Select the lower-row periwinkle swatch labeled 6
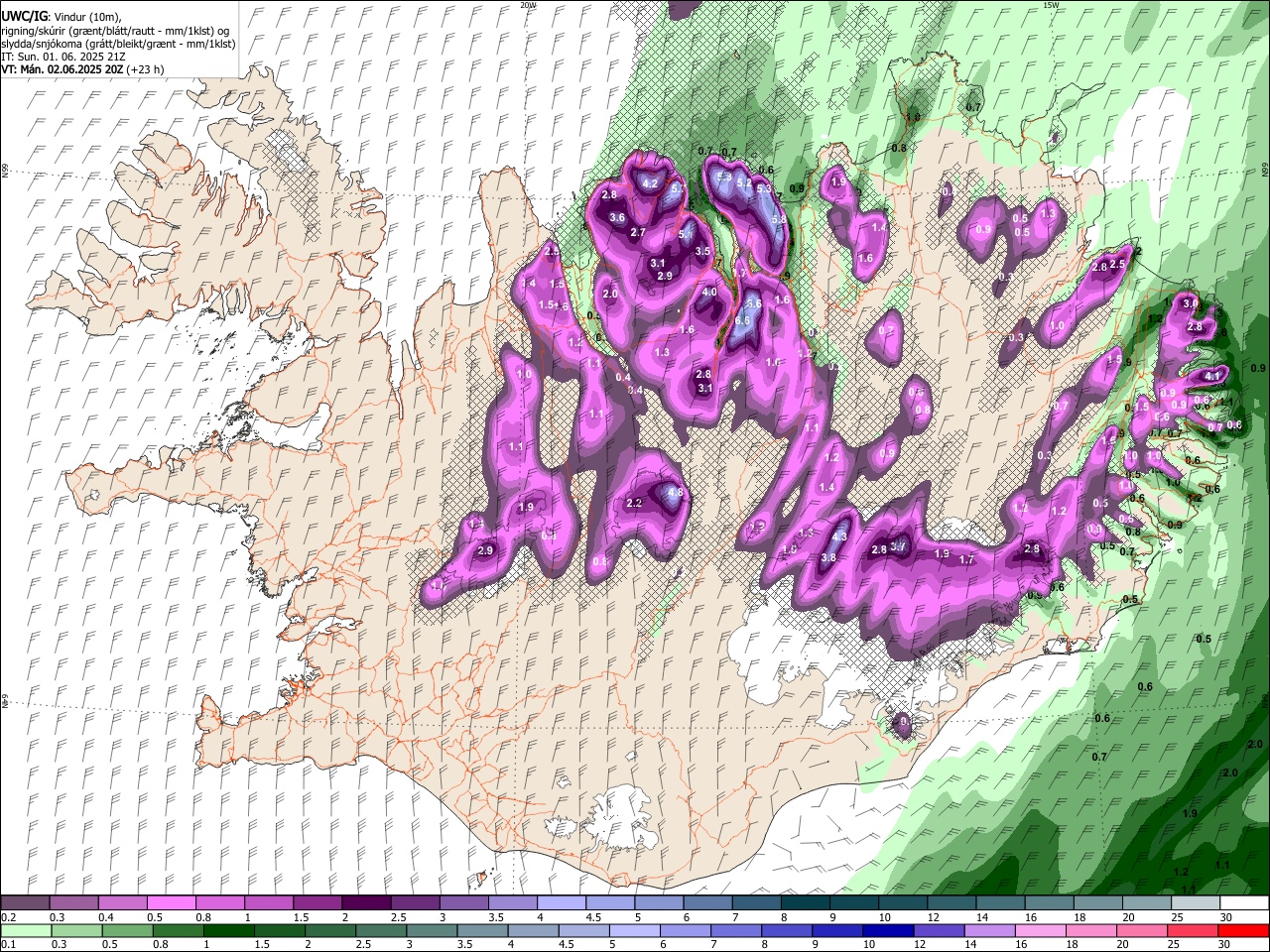This screenshot has width=1270, height=952. tap(685, 930)
